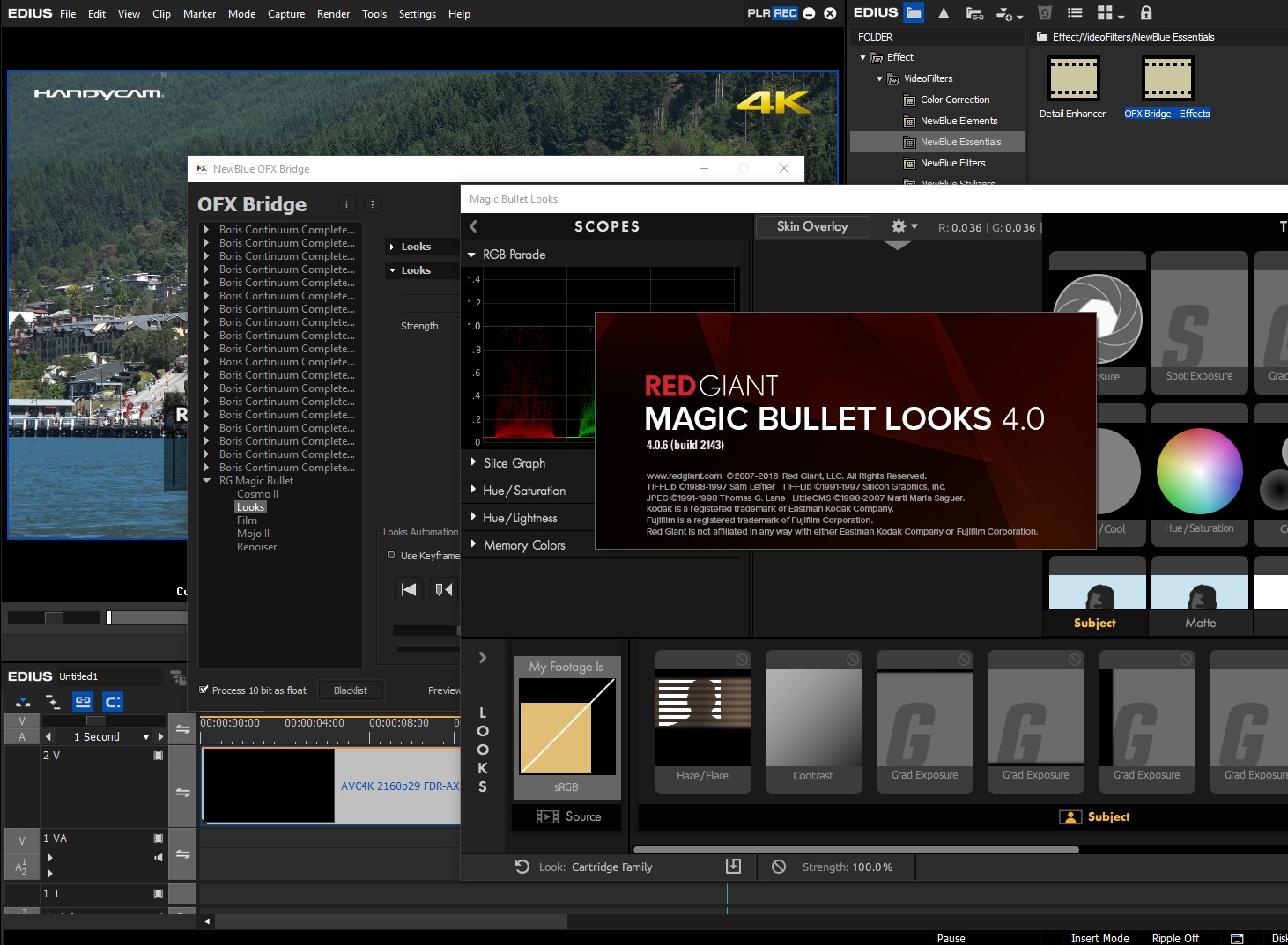Toggle sync-lock on track 2 V
1288x945 pixels.
coord(182,793)
